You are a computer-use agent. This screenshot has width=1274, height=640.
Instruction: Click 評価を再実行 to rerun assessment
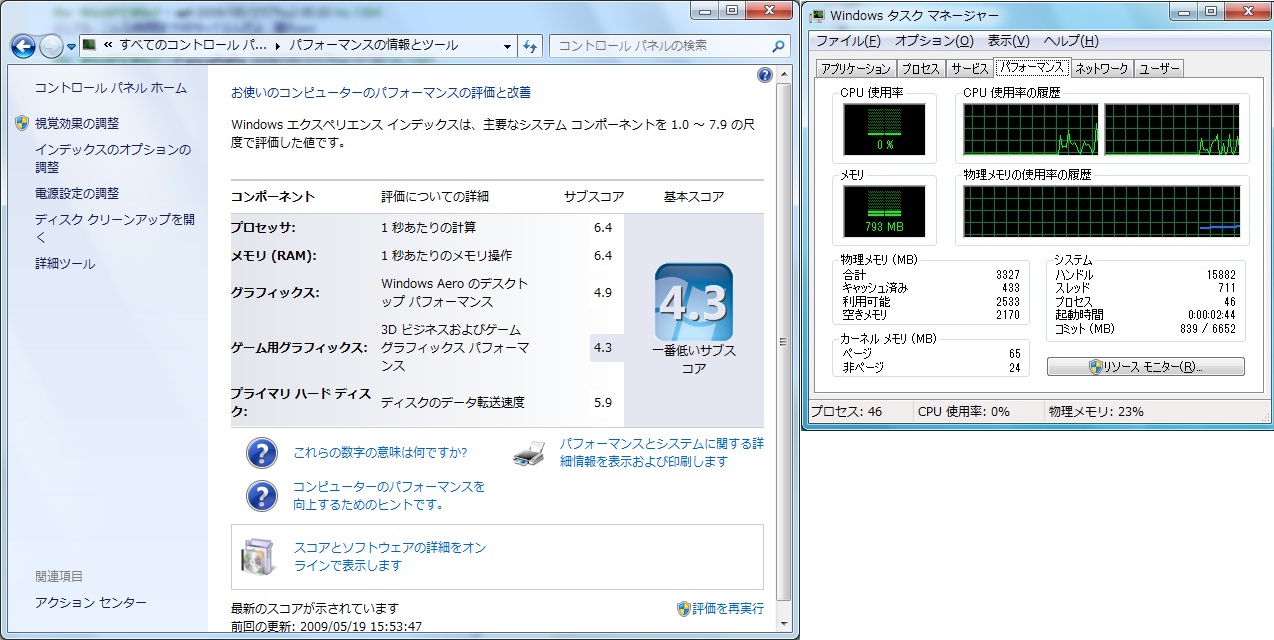728,608
